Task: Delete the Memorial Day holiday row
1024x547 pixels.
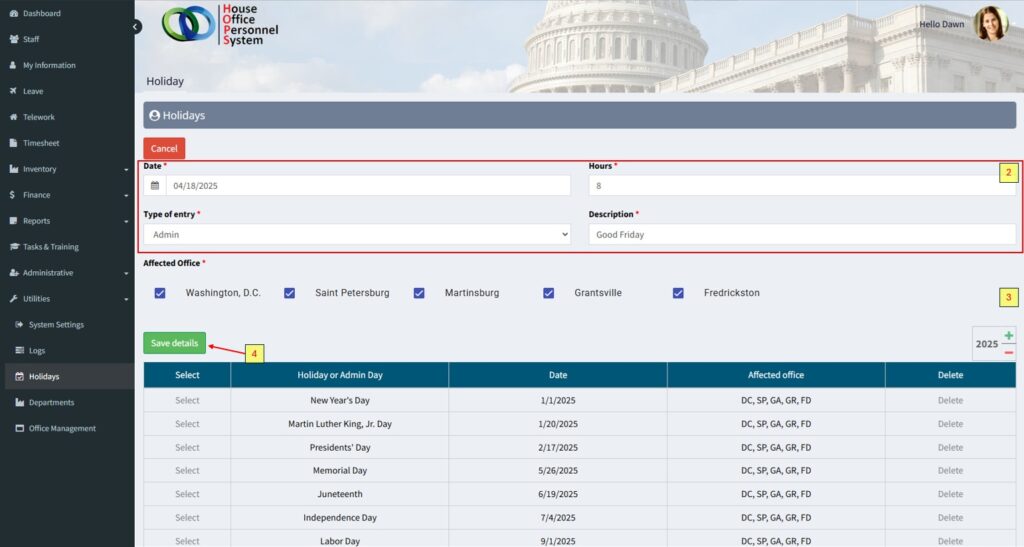Action: coord(950,471)
